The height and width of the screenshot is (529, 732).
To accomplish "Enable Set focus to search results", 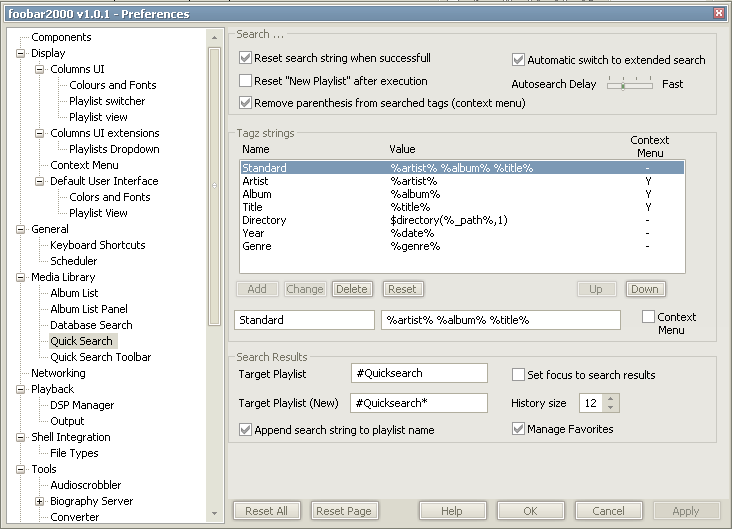I will pos(519,375).
